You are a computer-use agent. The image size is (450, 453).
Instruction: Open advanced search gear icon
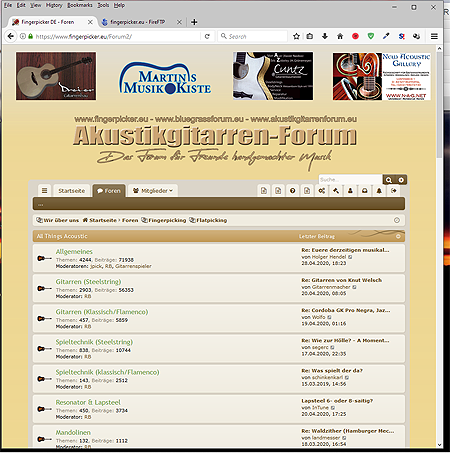[401, 180]
